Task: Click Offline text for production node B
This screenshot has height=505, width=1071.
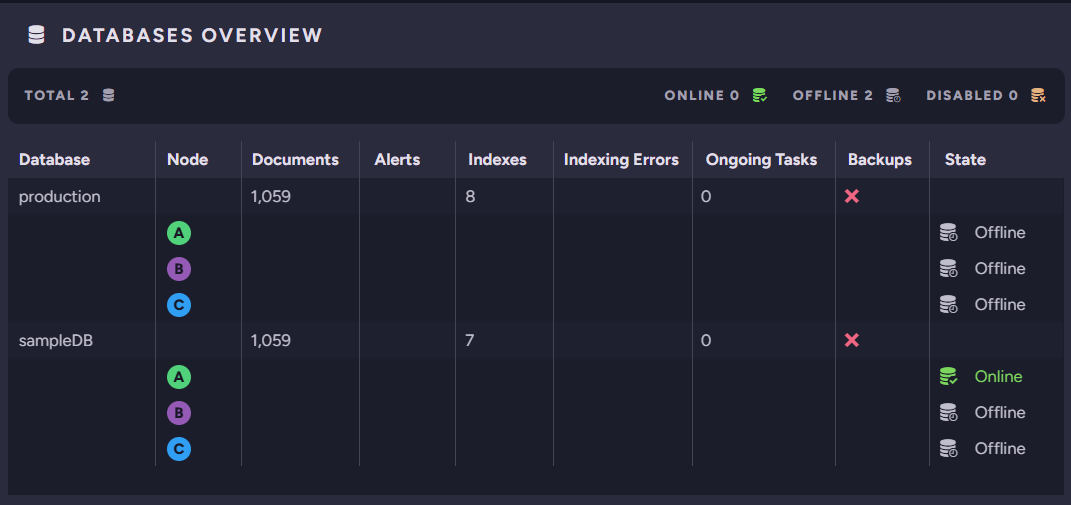Action: (x=1000, y=269)
